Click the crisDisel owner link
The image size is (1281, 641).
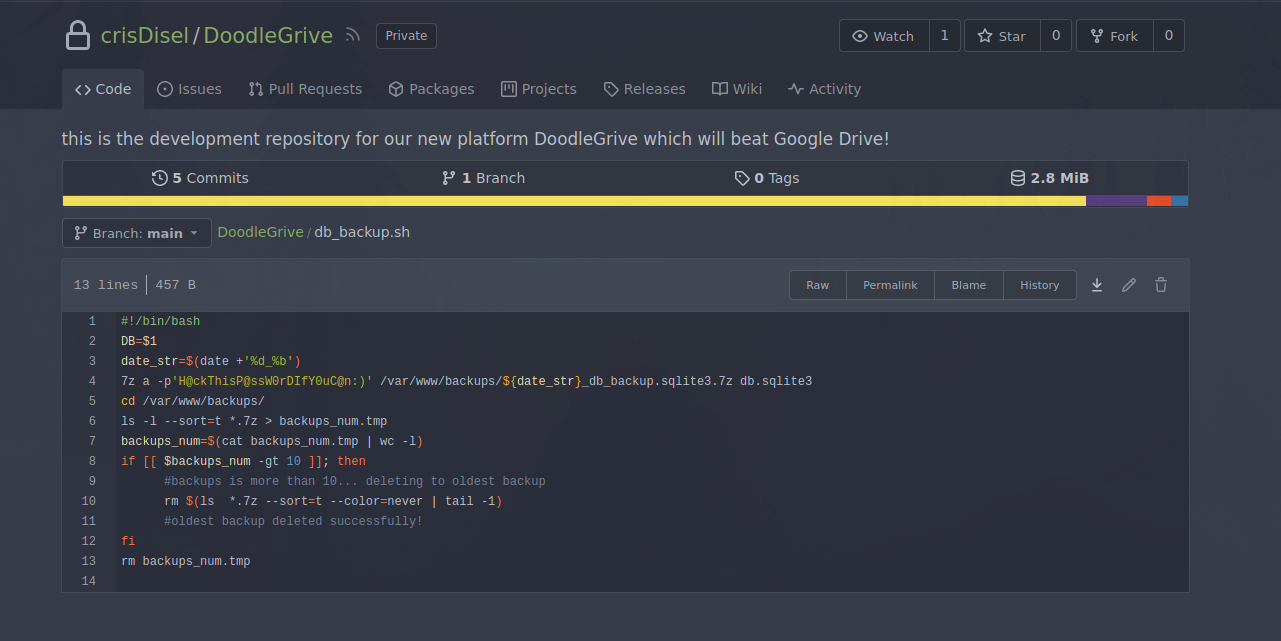[146, 36]
